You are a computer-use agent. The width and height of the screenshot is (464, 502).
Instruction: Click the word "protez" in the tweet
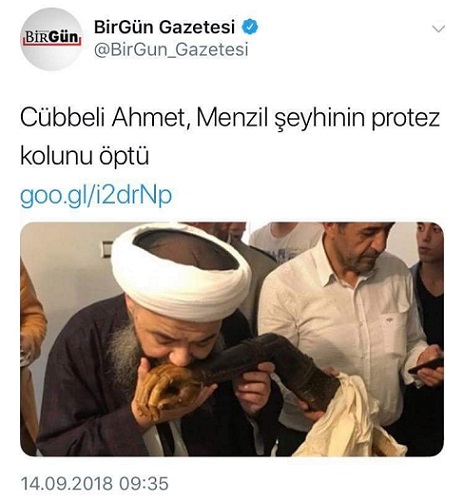[x=405, y=119]
